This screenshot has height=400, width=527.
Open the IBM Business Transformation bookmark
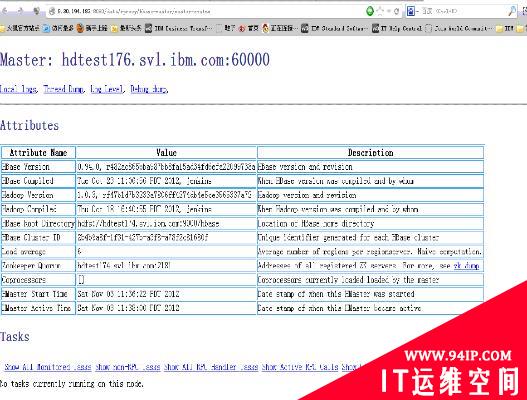tap(179, 28)
